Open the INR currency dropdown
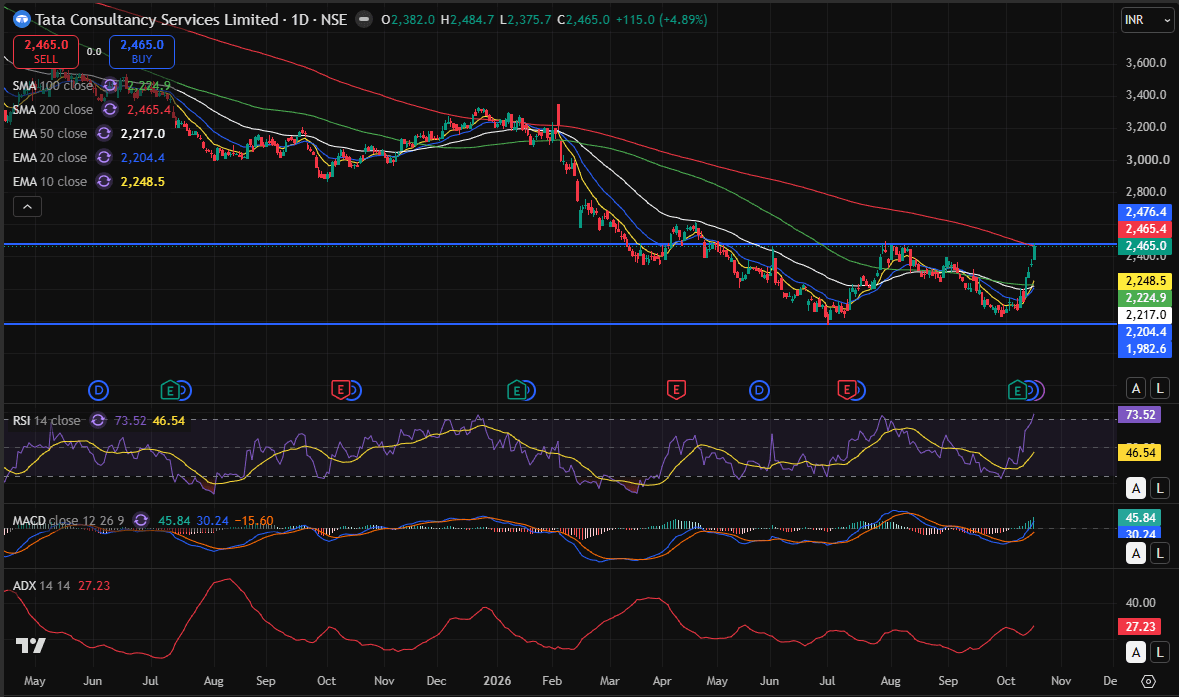The height and width of the screenshot is (697, 1179). point(1148,20)
